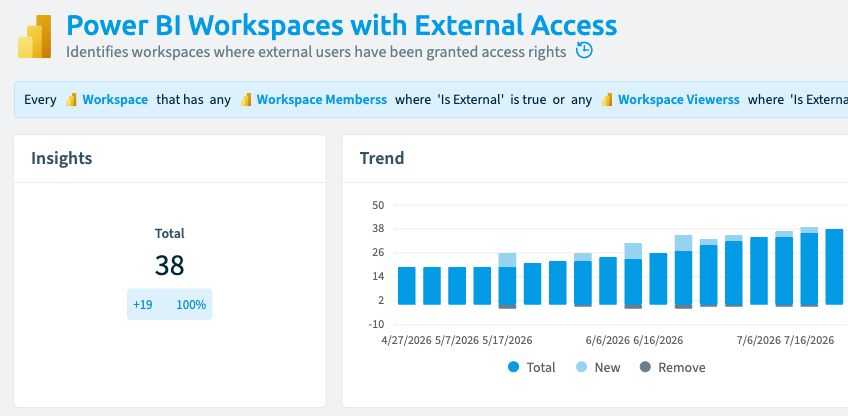Image resolution: width=848 pixels, height=416 pixels.
Task: Click the 'Is External' condition text
Action: [x=471, y=100]
